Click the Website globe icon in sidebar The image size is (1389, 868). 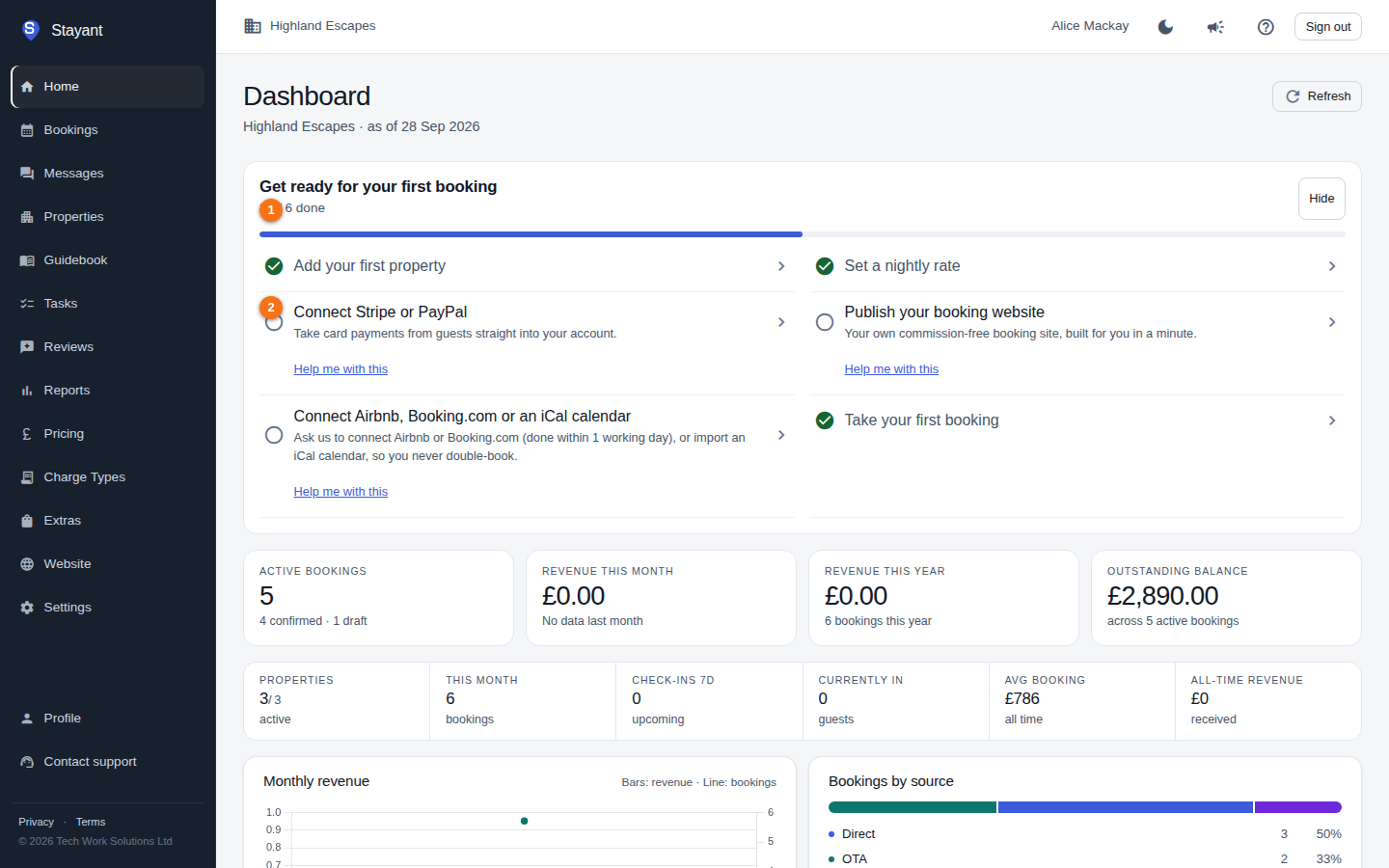pyautogui.click(x=27, y=564)
